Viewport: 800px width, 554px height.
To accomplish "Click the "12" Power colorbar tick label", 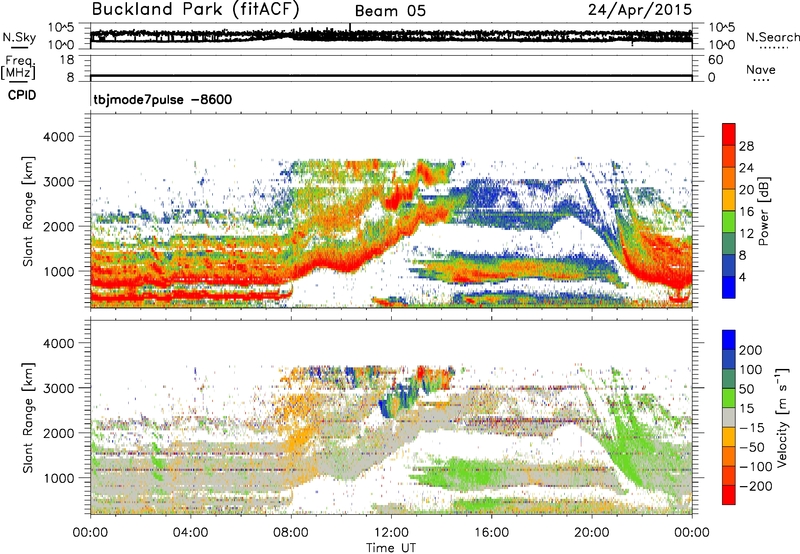I will (746, 233).
